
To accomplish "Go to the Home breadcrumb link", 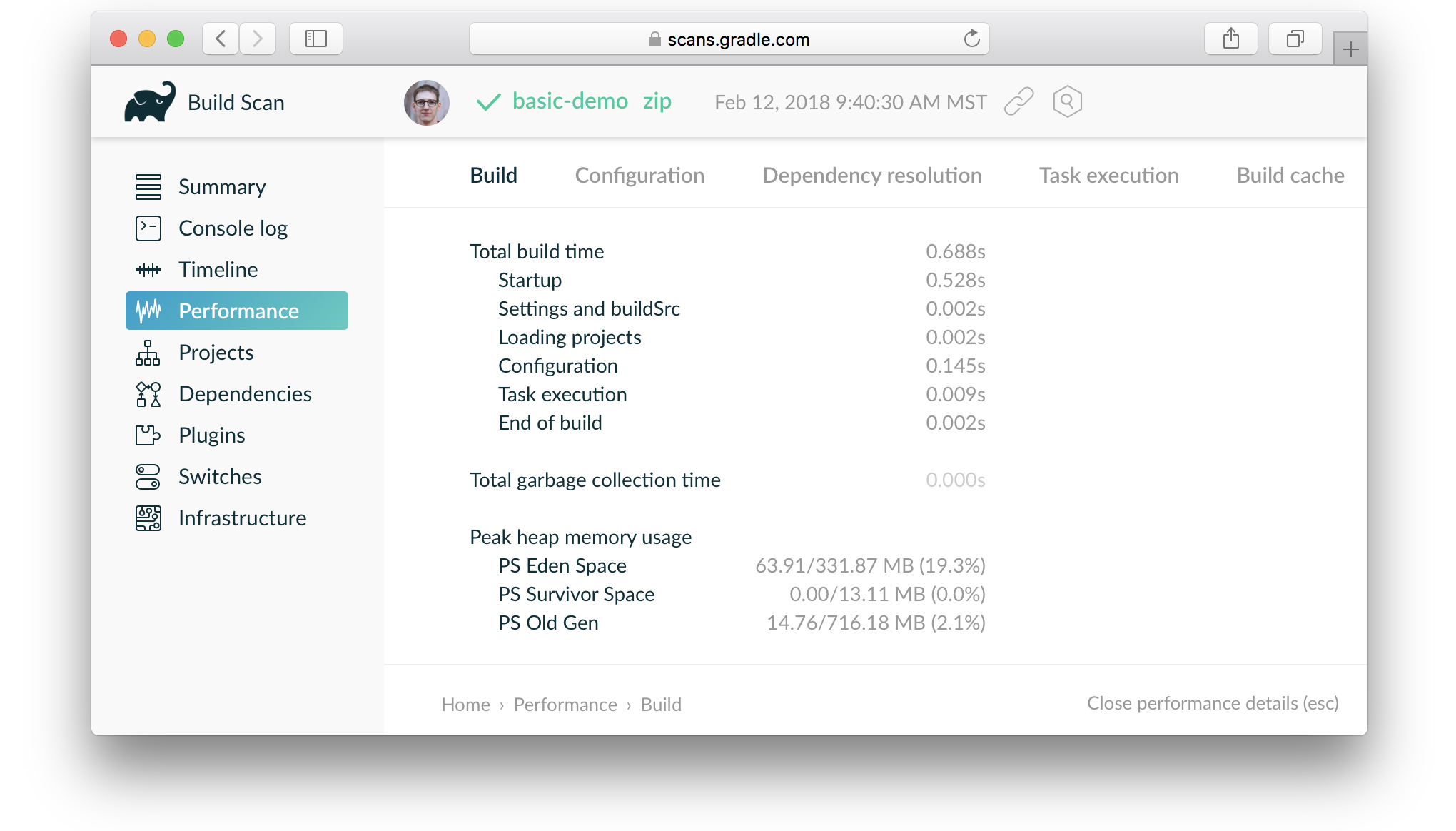I will [x=465, y=705].
